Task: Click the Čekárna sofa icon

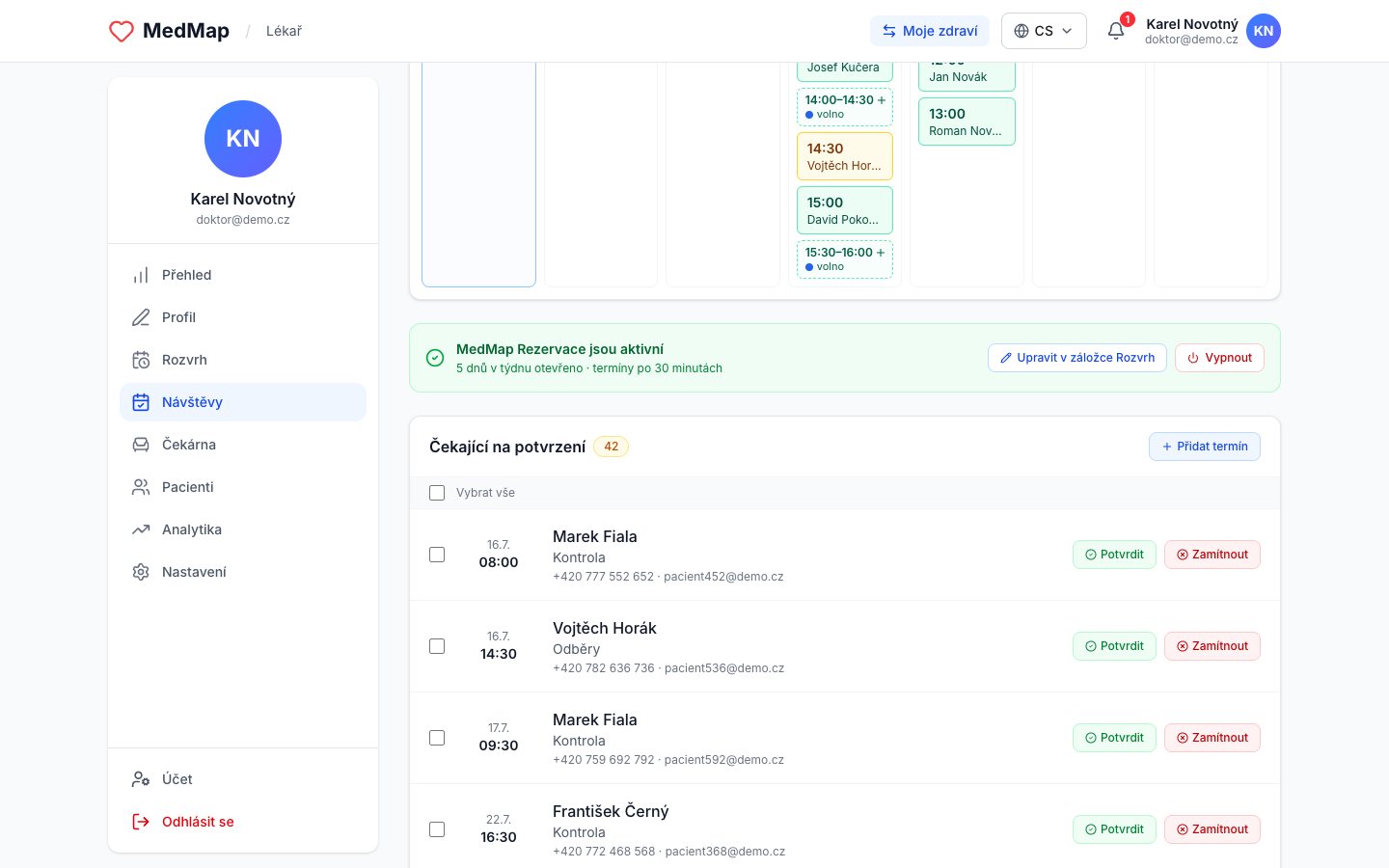Action: pyautogui.click(x=141, y=445)
